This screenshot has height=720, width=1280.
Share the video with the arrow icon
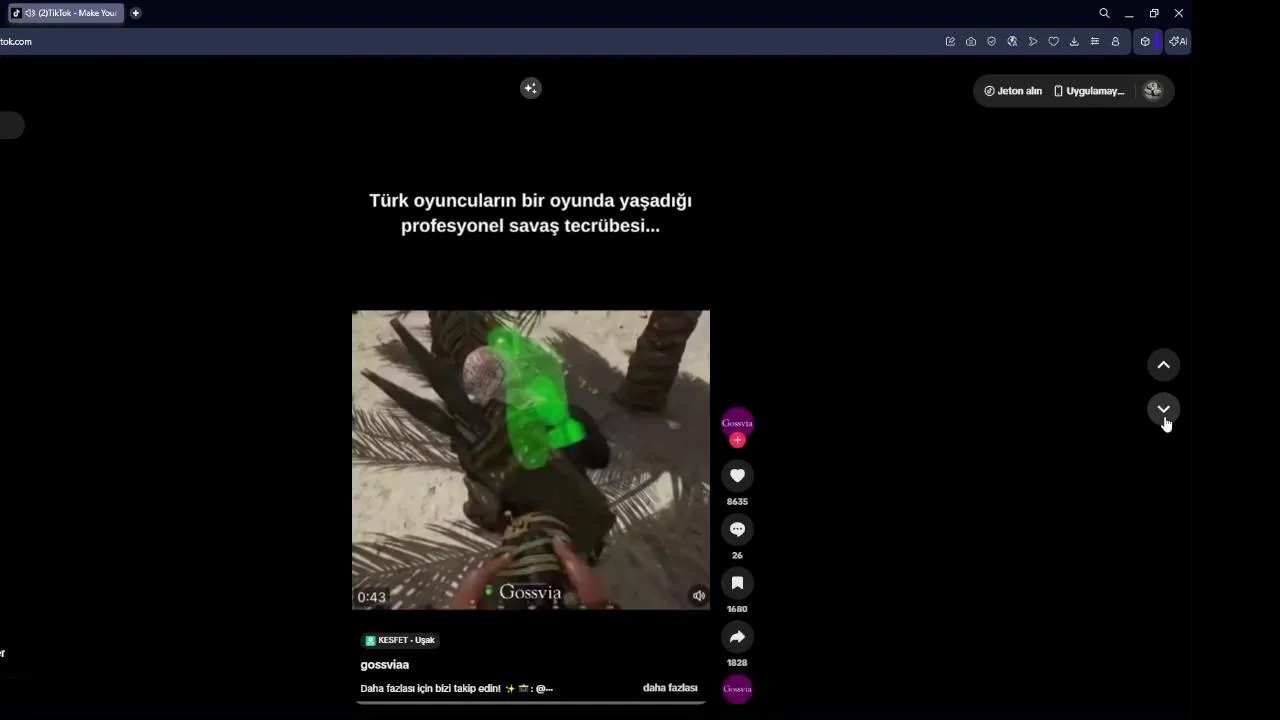click(737, 637)
